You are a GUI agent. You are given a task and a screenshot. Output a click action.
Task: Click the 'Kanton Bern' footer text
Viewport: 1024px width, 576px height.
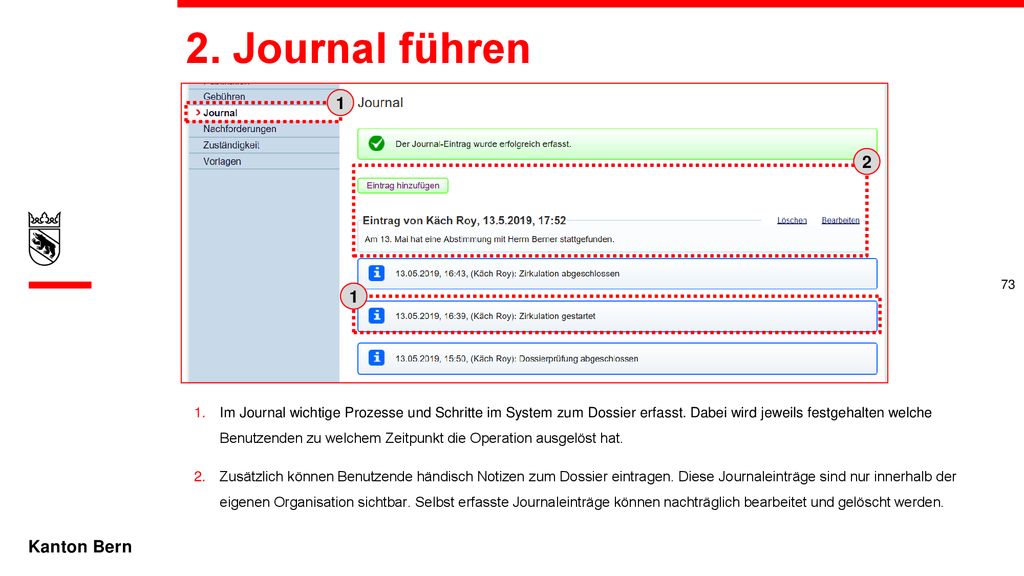[80, 547]
